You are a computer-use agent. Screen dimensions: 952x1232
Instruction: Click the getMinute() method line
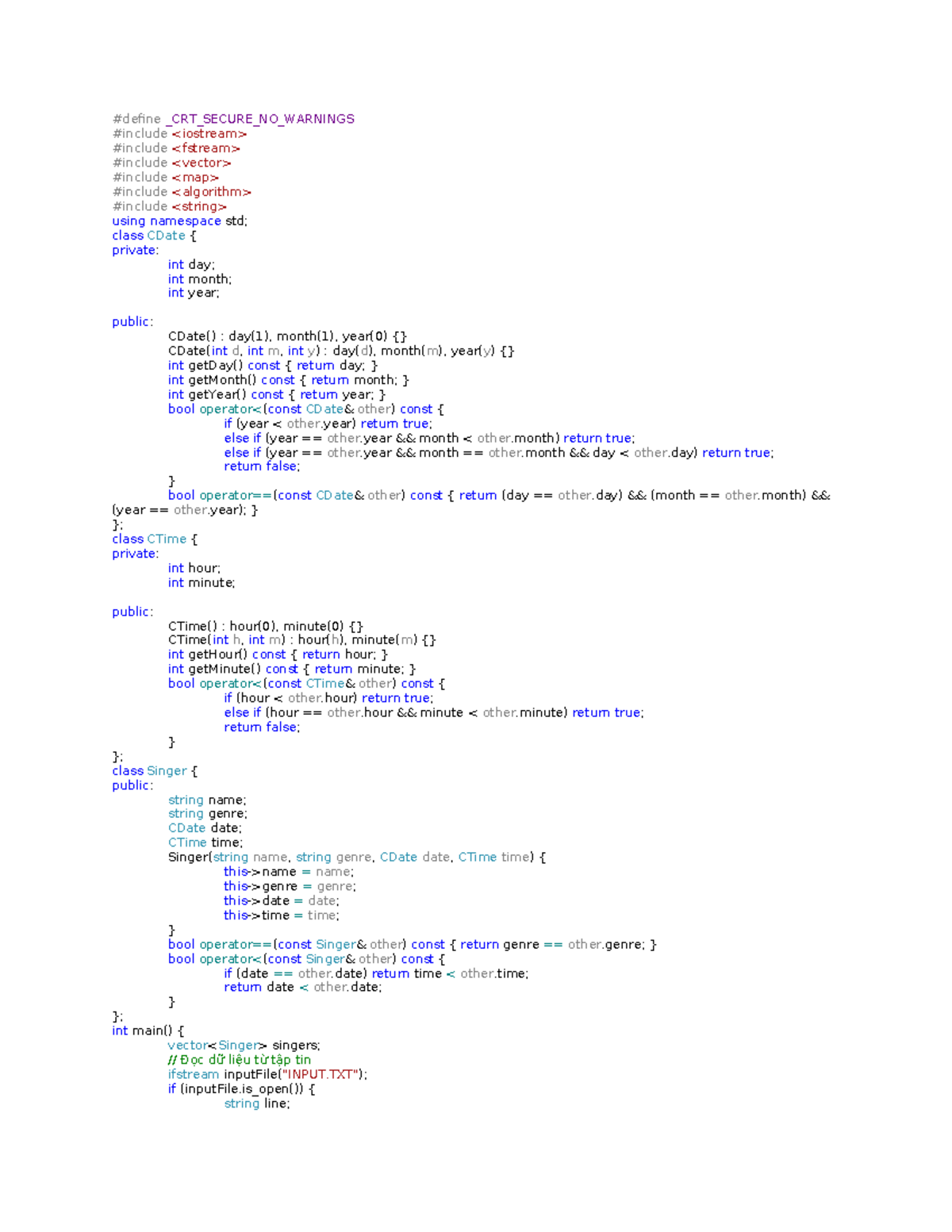291,669
